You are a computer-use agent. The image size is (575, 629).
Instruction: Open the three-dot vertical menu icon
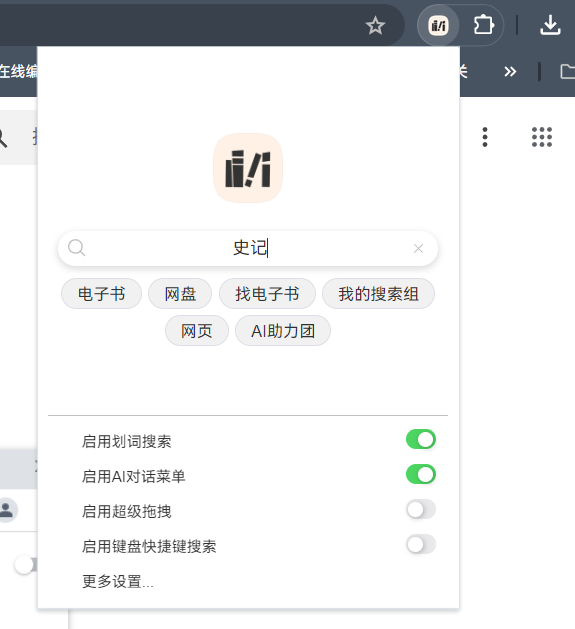[485, 137]
